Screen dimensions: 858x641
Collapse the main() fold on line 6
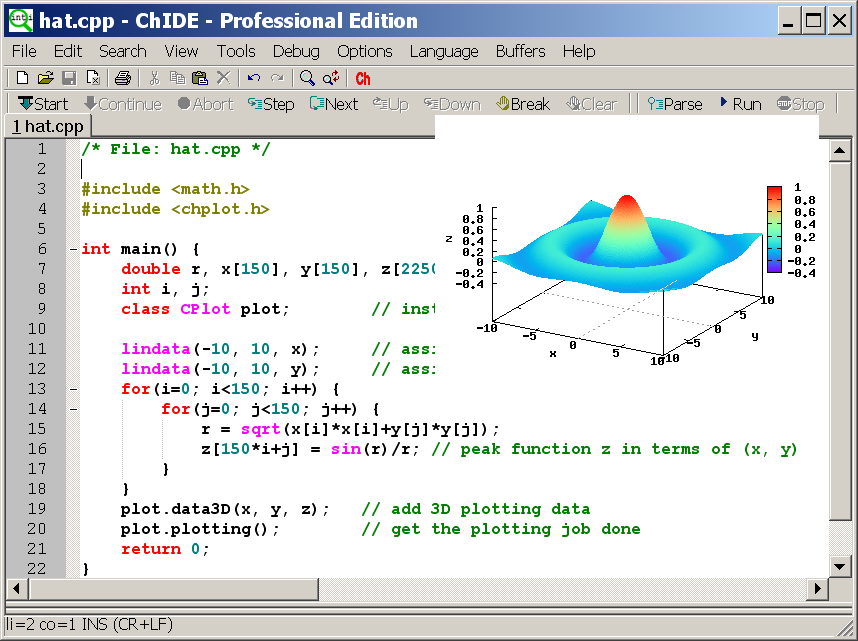[x=73, y=250]
